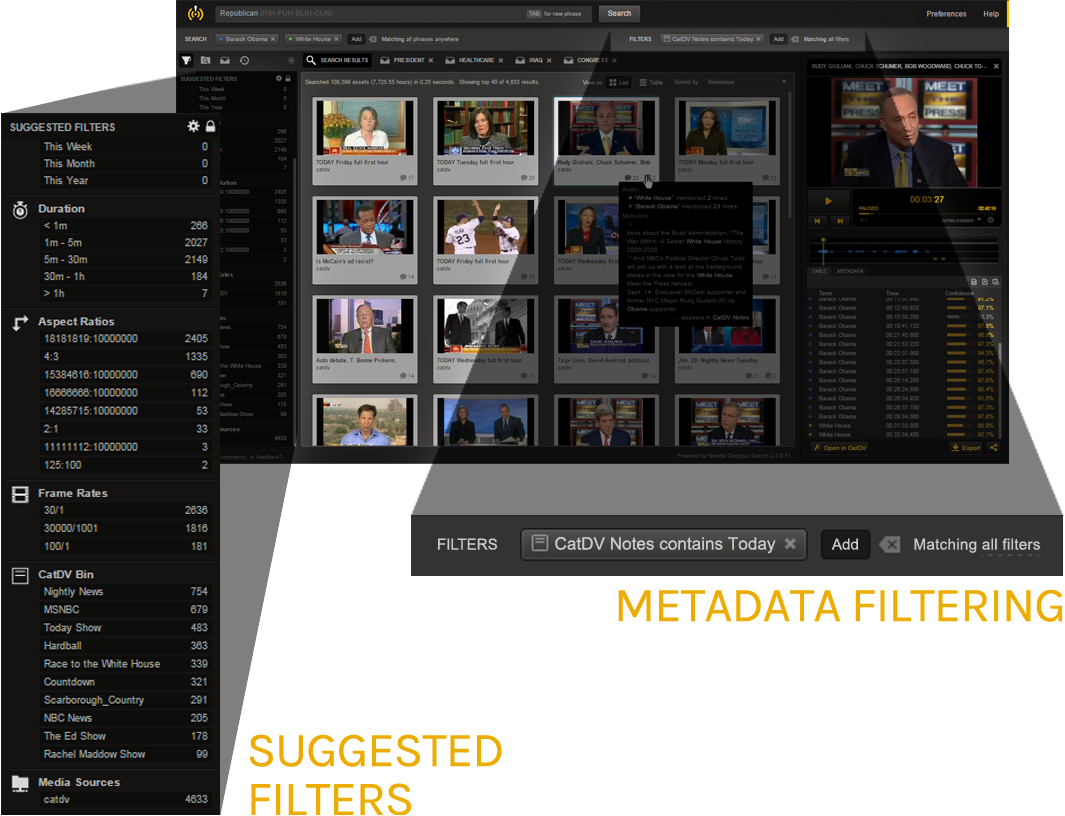Toggle the lock in enlarged Suggested Filters panel

click(x=211, y=126)
